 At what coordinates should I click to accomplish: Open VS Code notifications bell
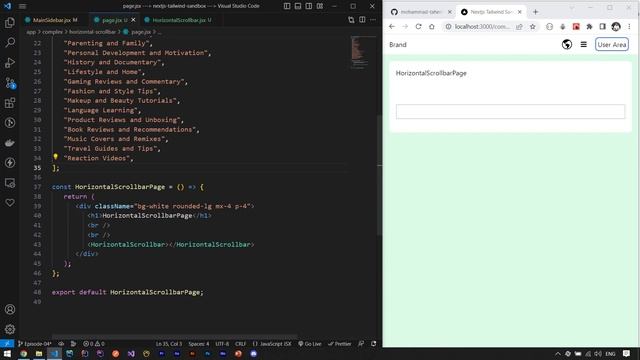[373, 344]
